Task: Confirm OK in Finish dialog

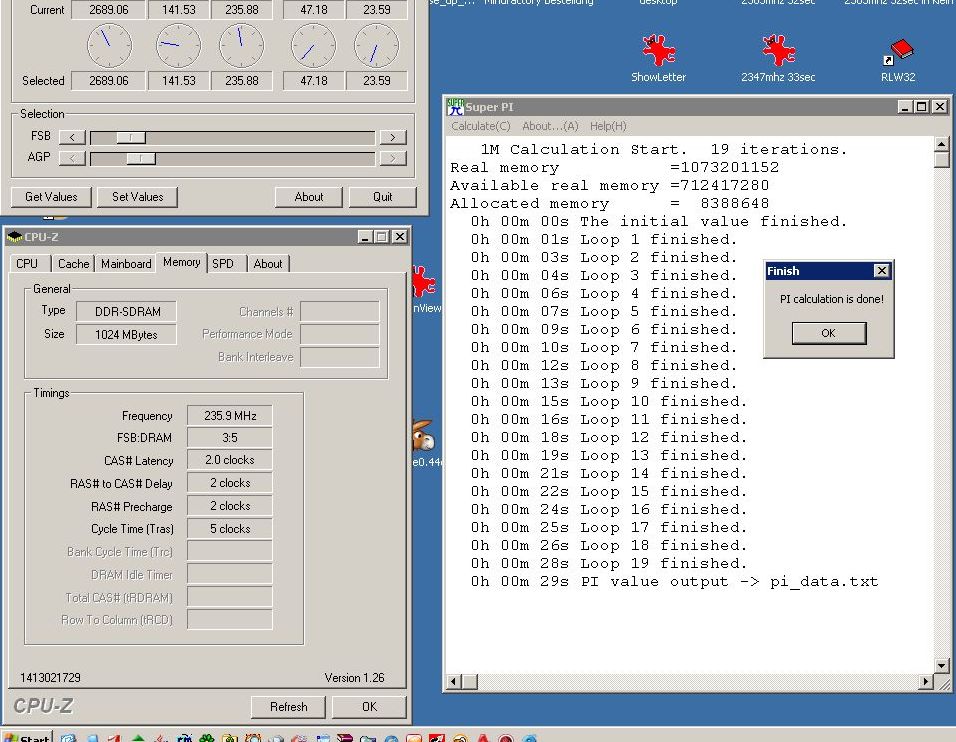Action: pos(829,334)
